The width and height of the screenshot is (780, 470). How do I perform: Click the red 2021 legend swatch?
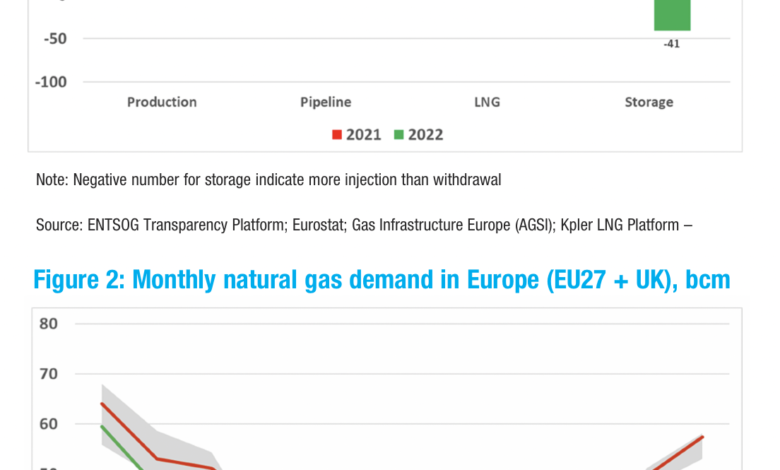click(x=337, y=134)
